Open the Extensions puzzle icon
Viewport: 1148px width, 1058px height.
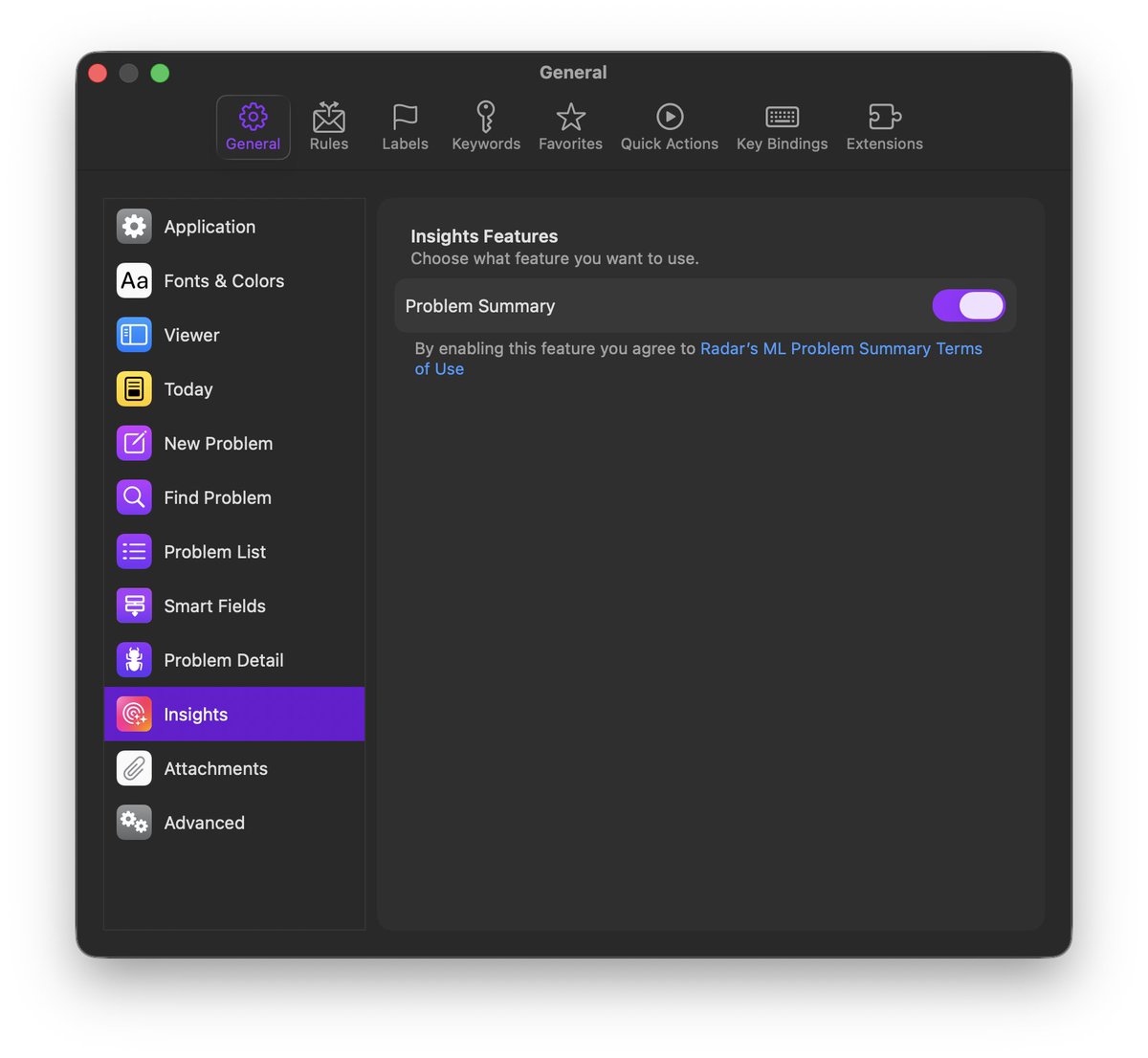pyautogui.click(x=885, y=117)
